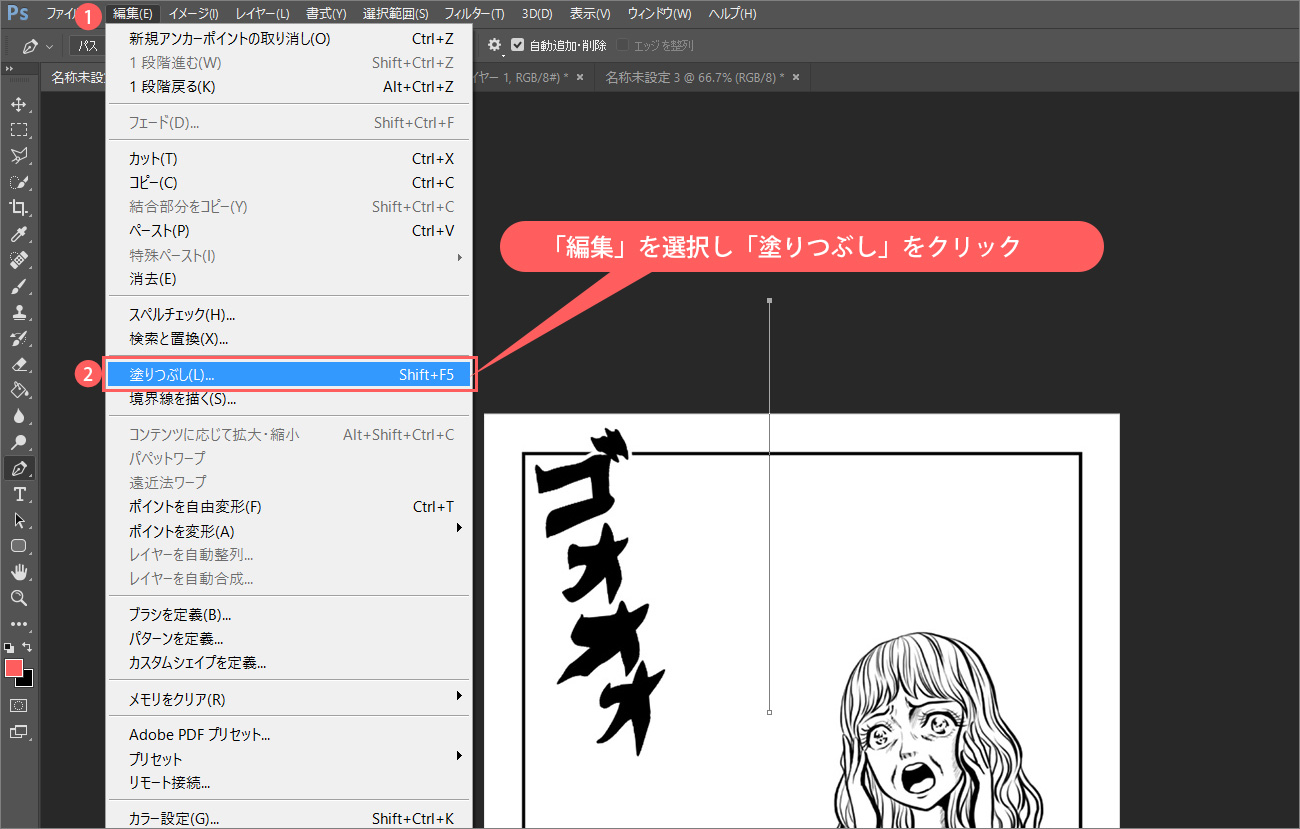Open the 書式 menu

pos(326,14)
